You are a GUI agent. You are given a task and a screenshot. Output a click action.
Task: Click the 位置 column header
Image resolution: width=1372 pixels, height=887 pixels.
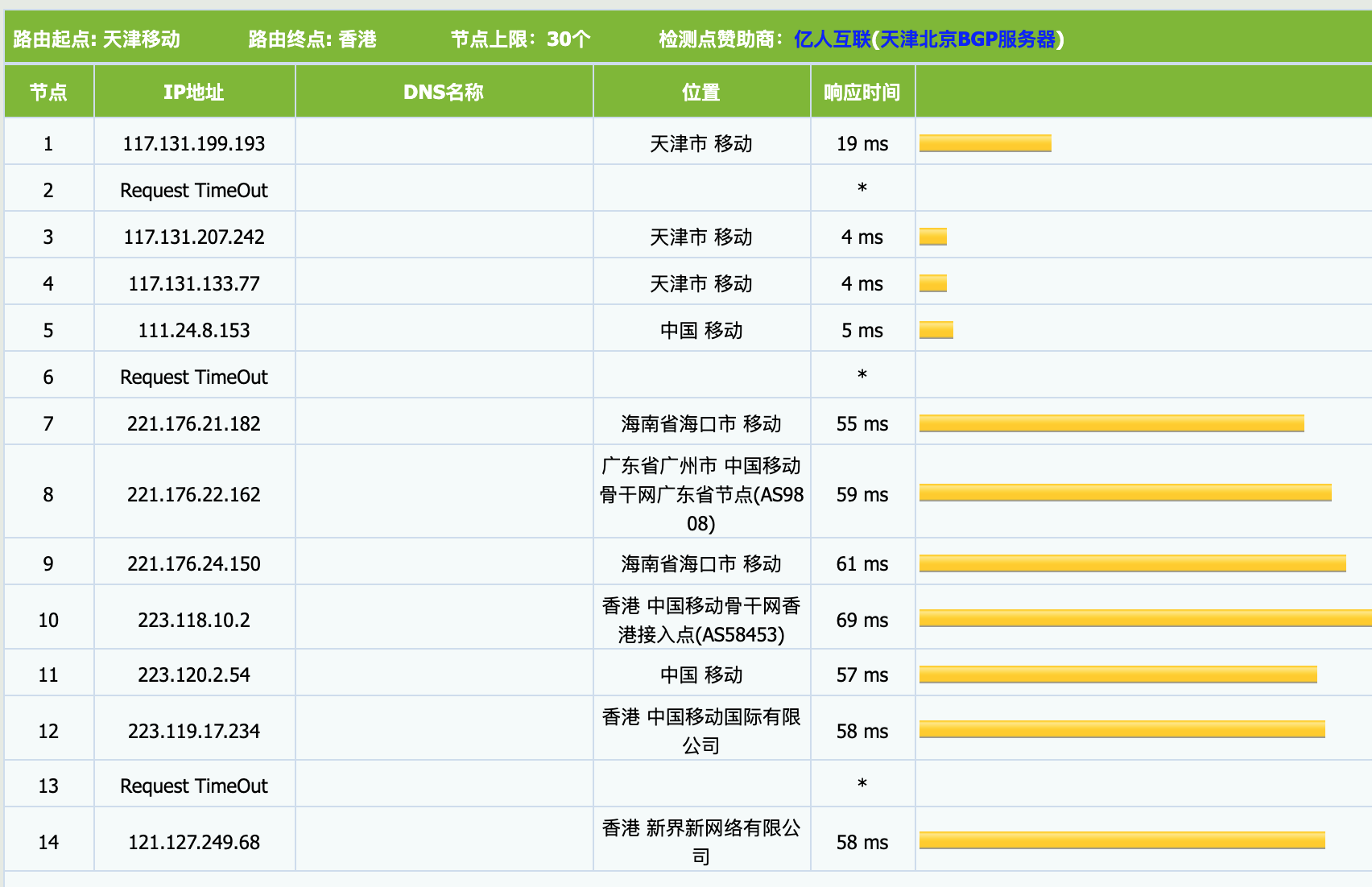coord(700,92)
